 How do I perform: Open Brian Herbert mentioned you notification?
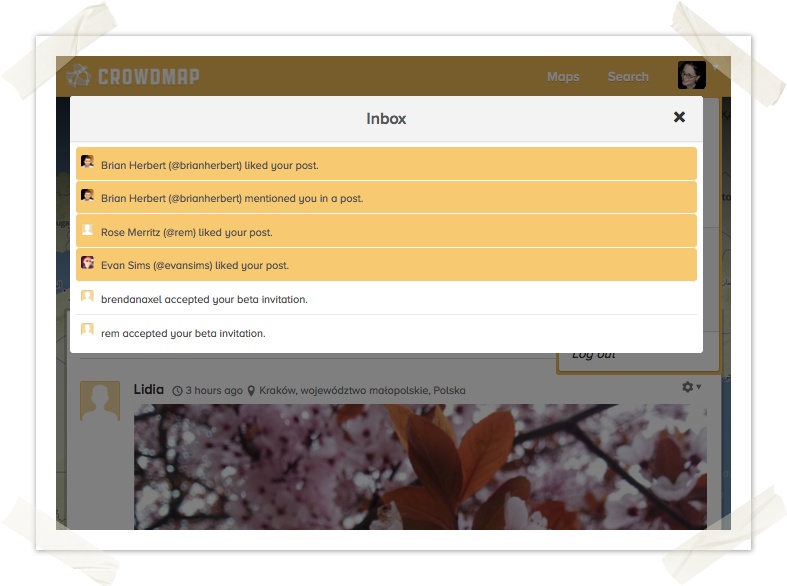click(232, 199)
